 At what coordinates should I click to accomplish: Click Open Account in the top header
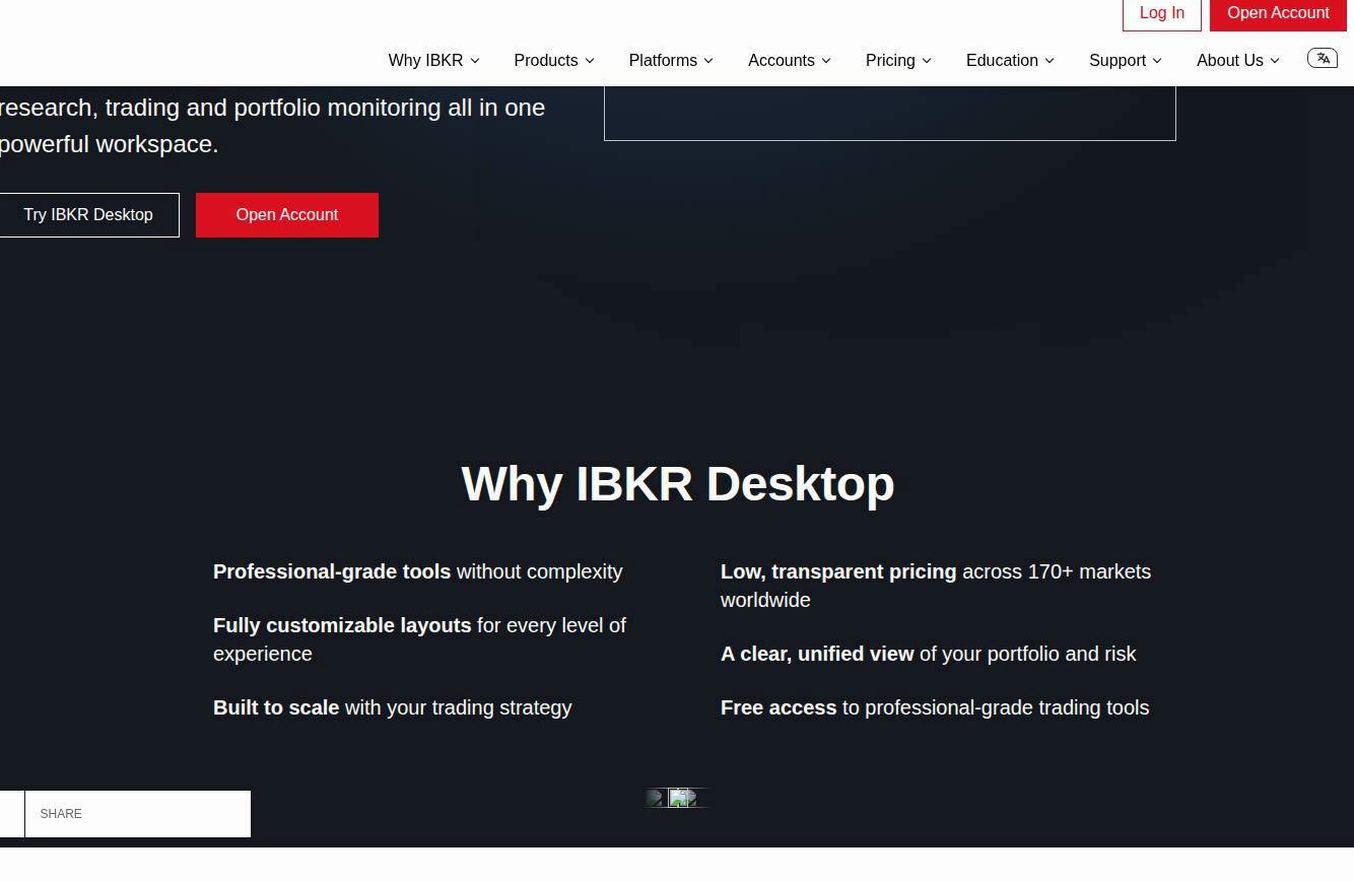(1278, 14)
